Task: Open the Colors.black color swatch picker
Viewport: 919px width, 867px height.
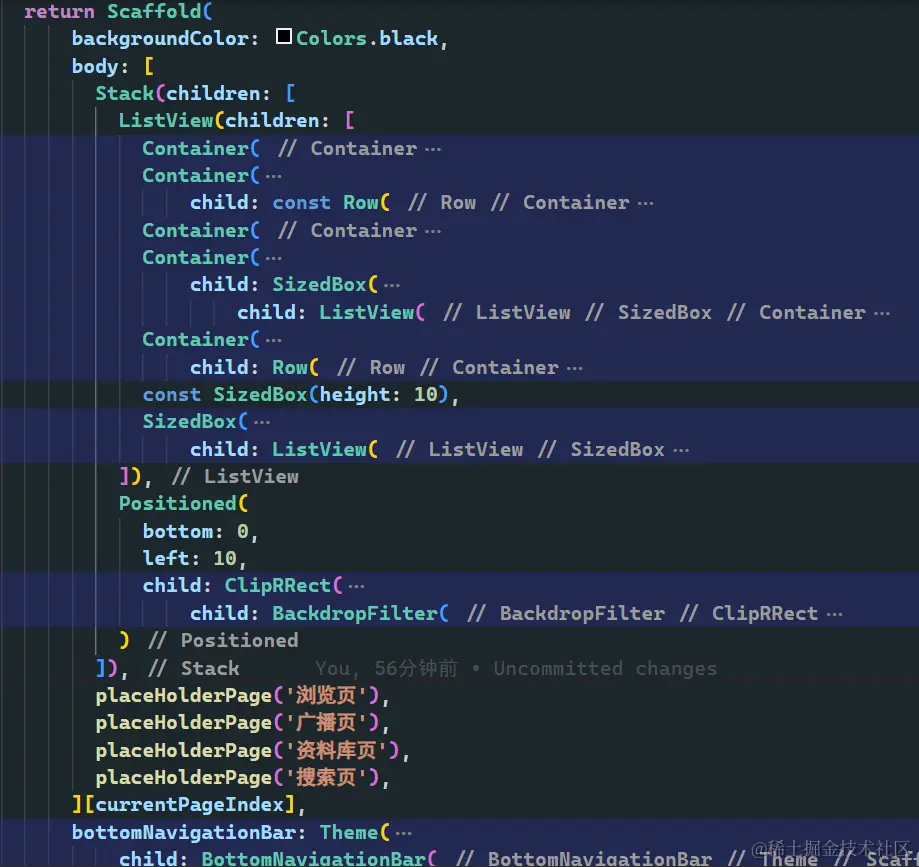Action: click(x=284, y=36)
